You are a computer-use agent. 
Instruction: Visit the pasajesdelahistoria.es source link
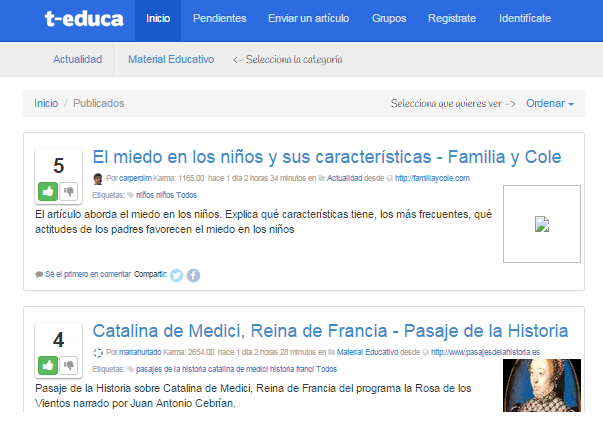click(x=485, y=352)
